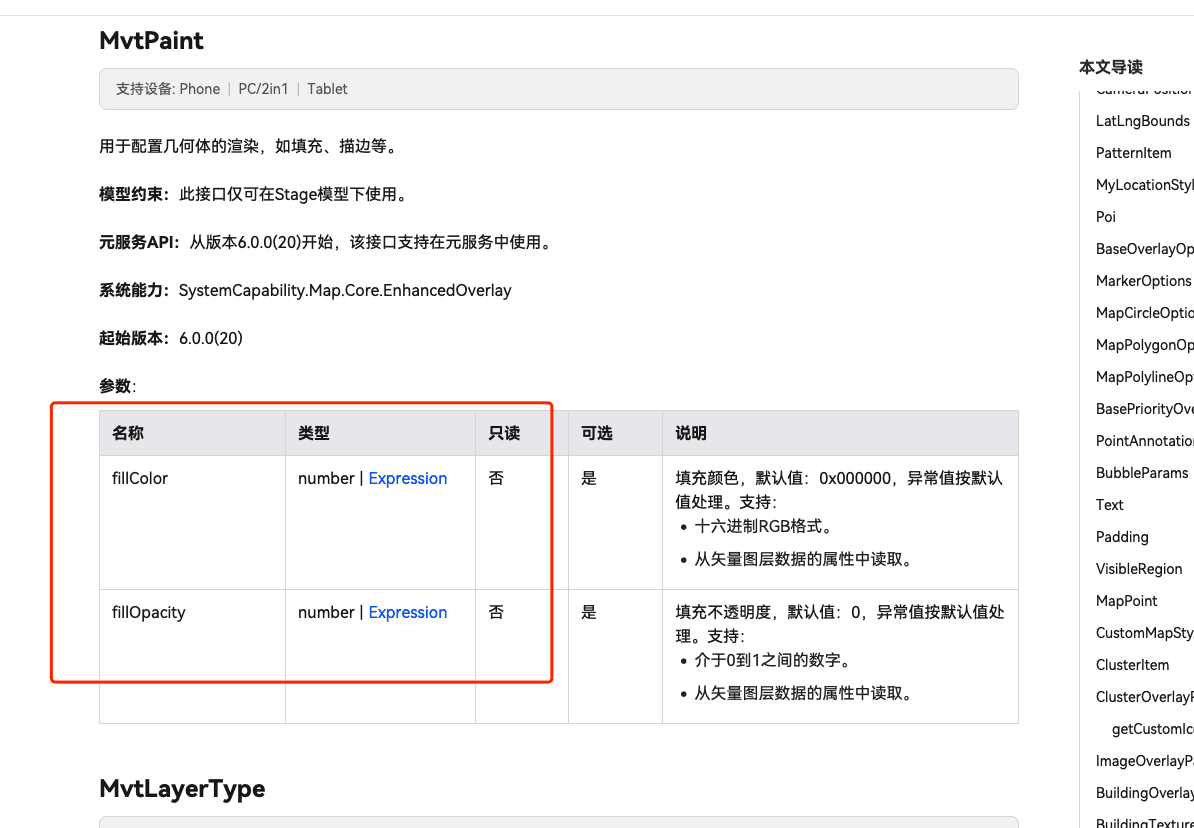The image size is (1194, 828).
Task: Go to MapPoint in the article navigation
Action: click(1126, 601)
